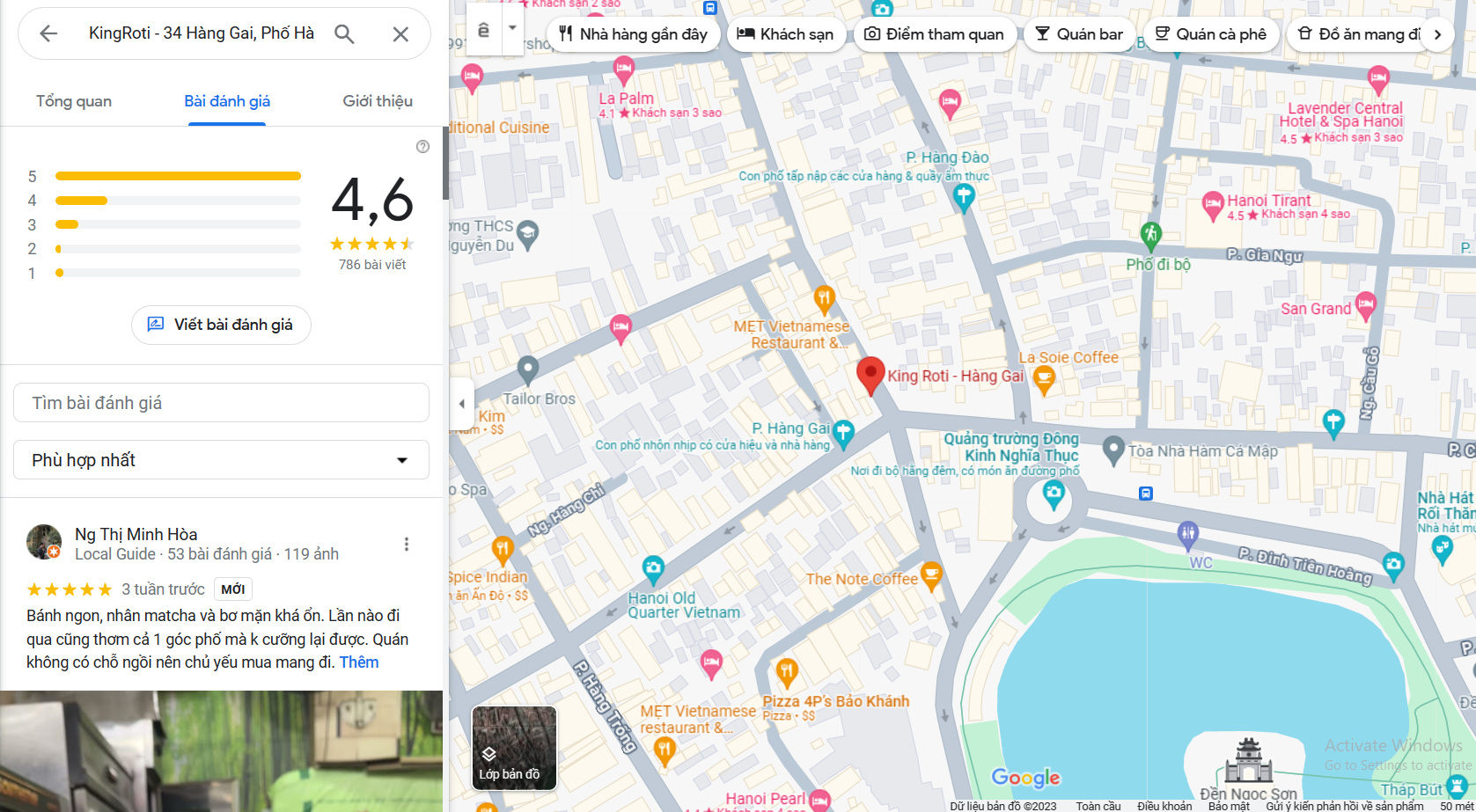This screenshot has height=812, width=1476.
Task: Click the Tòa Nhà Hàm Cá Mập pin
Action: (1113, 450)
